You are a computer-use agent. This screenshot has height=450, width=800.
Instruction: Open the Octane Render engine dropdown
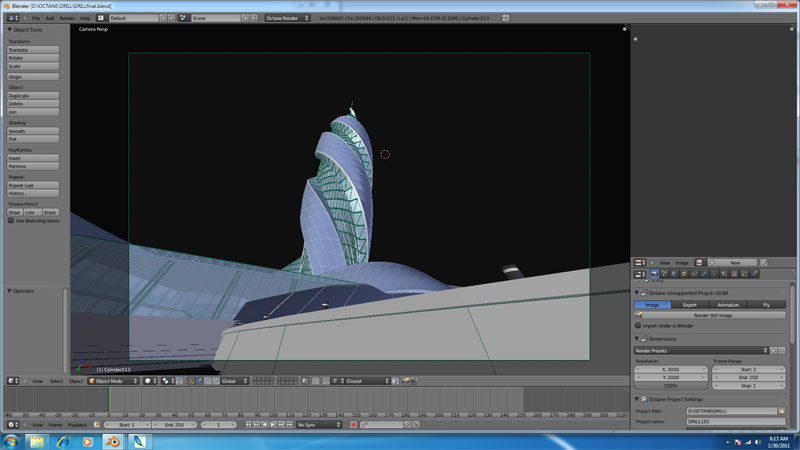coord(287,18)
